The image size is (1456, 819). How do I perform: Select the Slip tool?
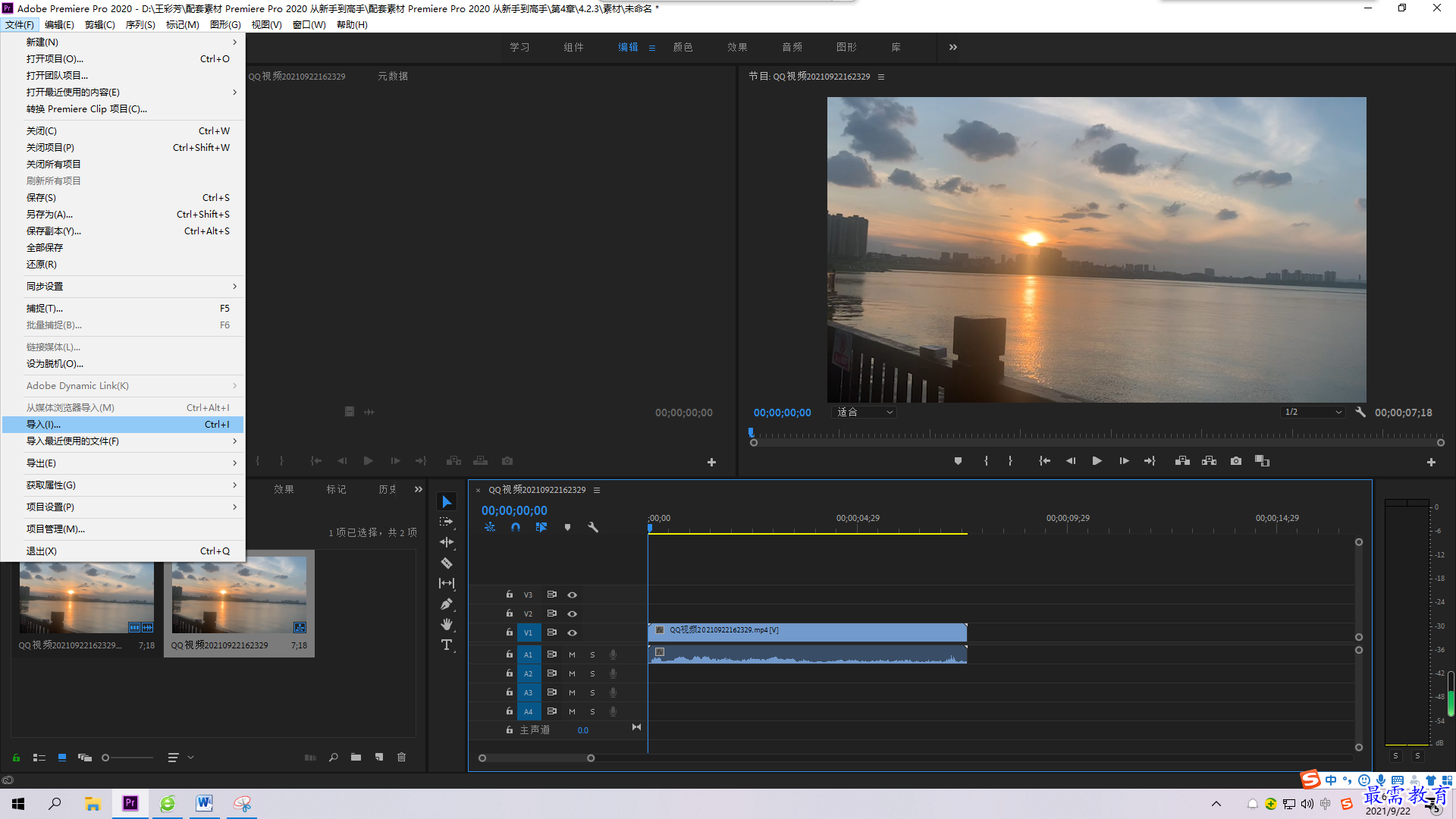(447, 583)
